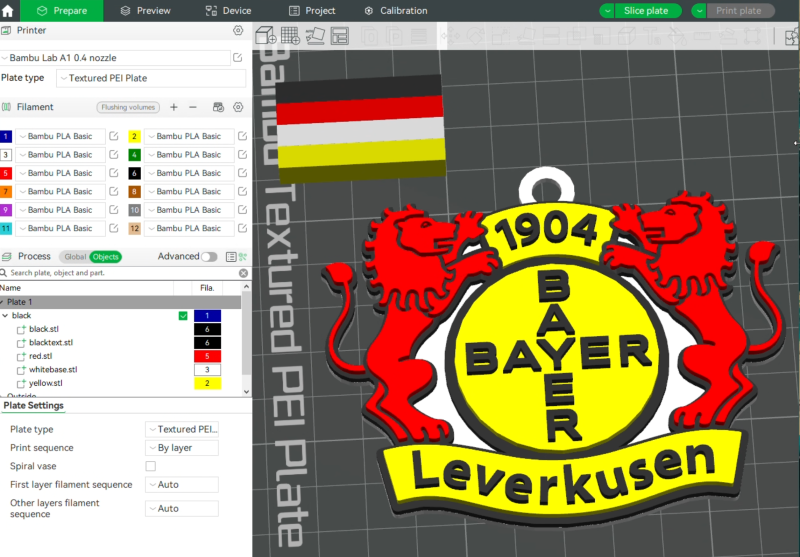This screenshot has height=557, width=800.
Task: Click the Filament spool header icon
Action: (6, 107)
